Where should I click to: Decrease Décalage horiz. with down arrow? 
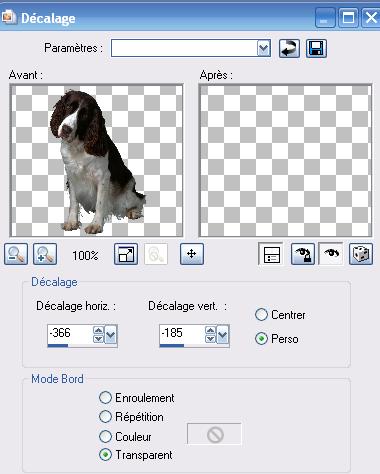98,338
